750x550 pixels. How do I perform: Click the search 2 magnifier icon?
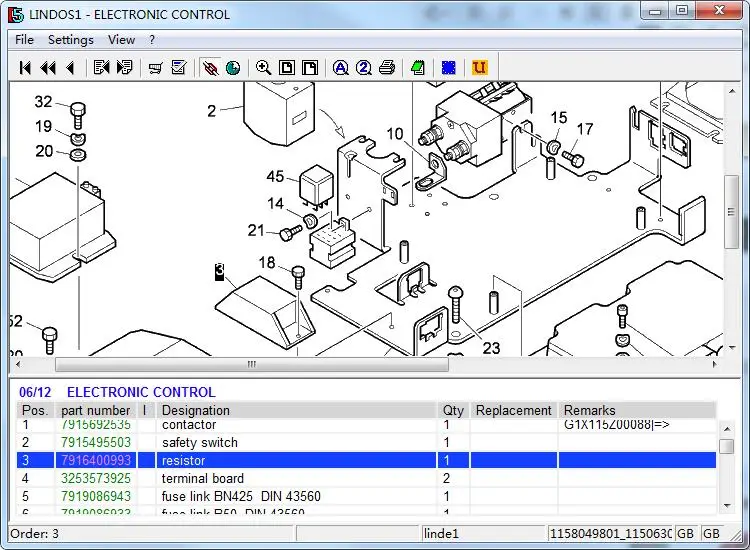[x=364, y=68]
